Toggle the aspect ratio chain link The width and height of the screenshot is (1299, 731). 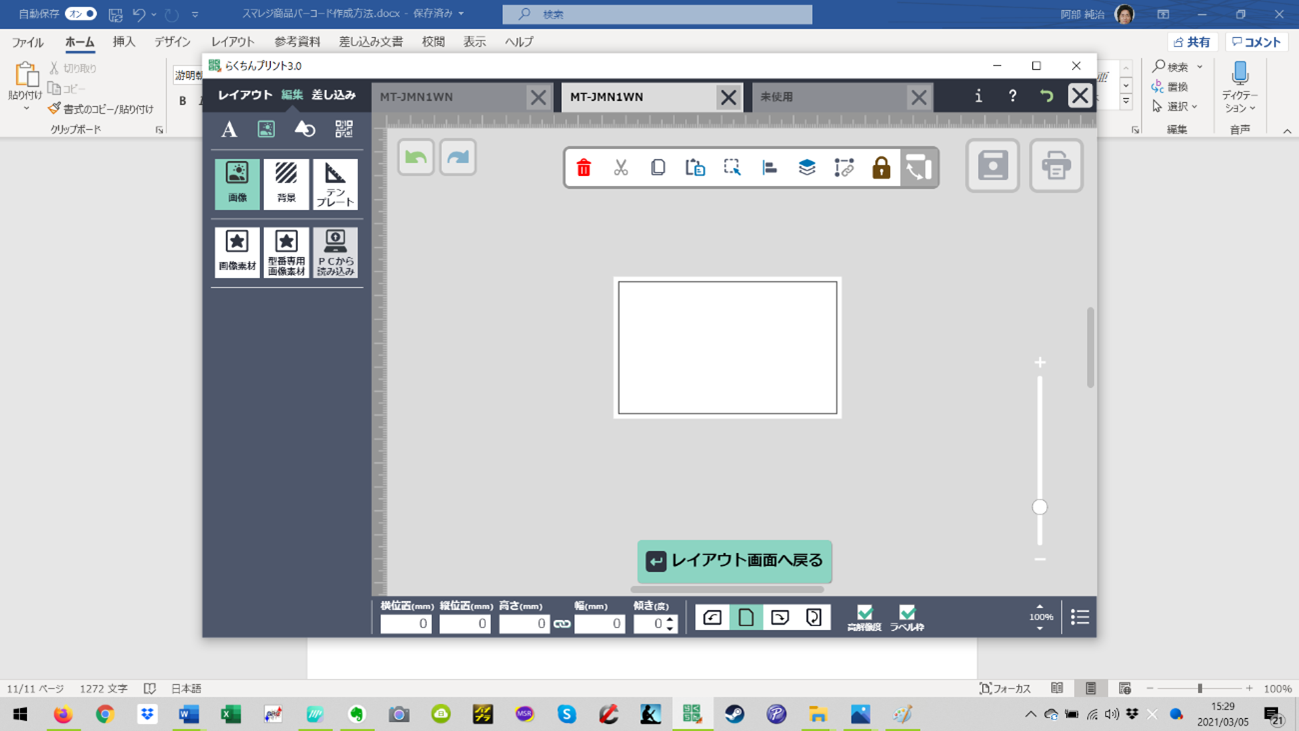tap(562, 624)
